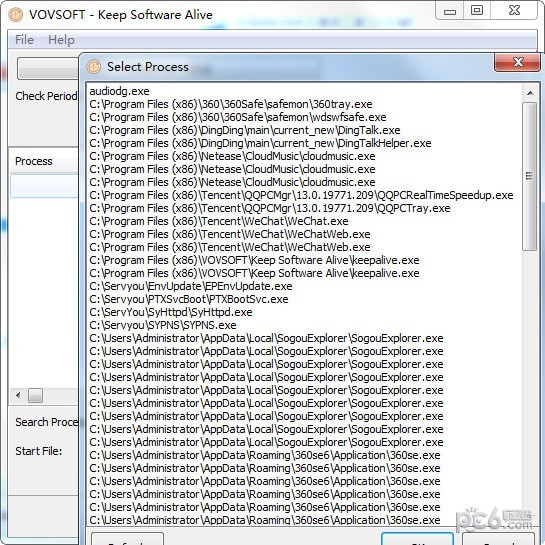Click the process list vertical scrollbar thumb

coord(530,176)
